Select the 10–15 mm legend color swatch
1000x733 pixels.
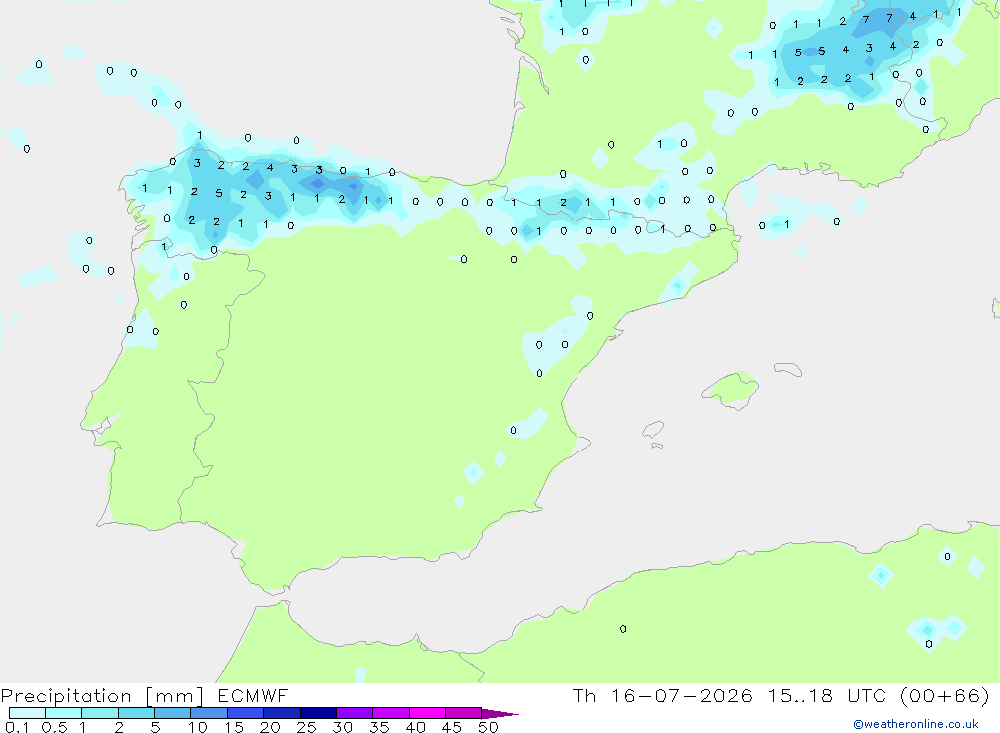pyautogui.click(x=209, y=713)
